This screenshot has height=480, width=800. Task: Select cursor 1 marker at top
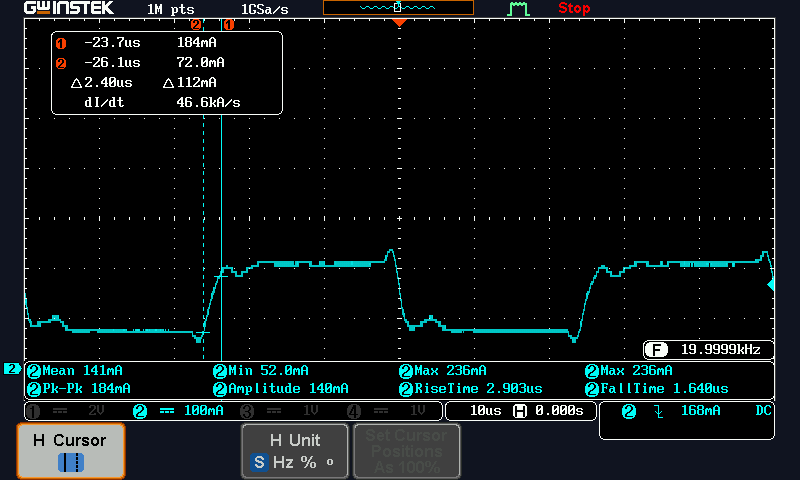click(228, 23)
